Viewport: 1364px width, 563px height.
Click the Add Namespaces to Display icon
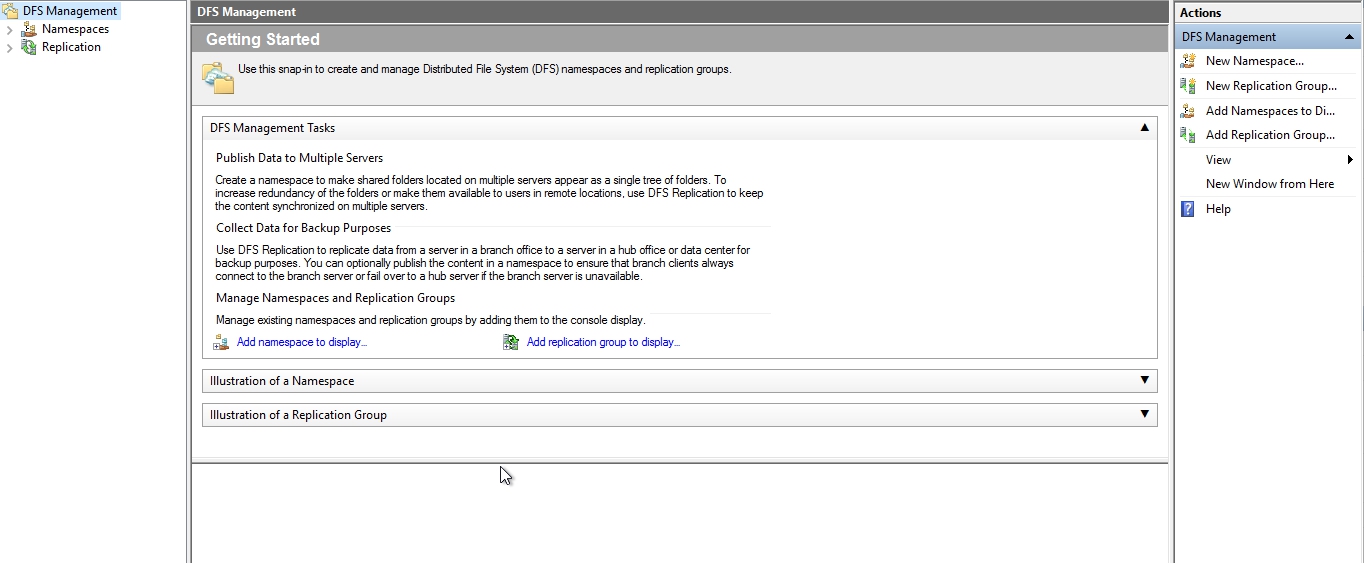tap(1188, 111)
